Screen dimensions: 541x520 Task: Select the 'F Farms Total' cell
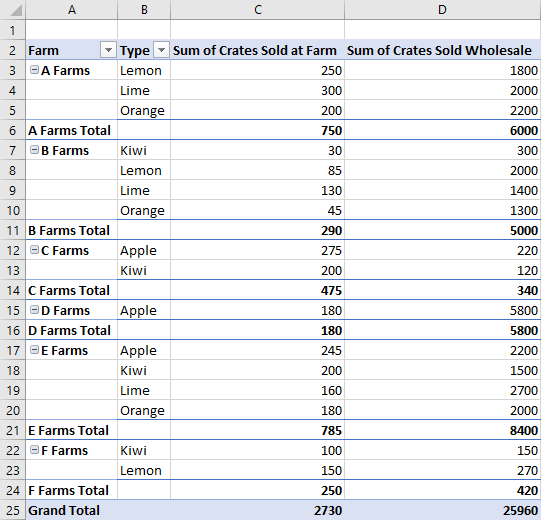pyautogui.click(x=71, y=490)
